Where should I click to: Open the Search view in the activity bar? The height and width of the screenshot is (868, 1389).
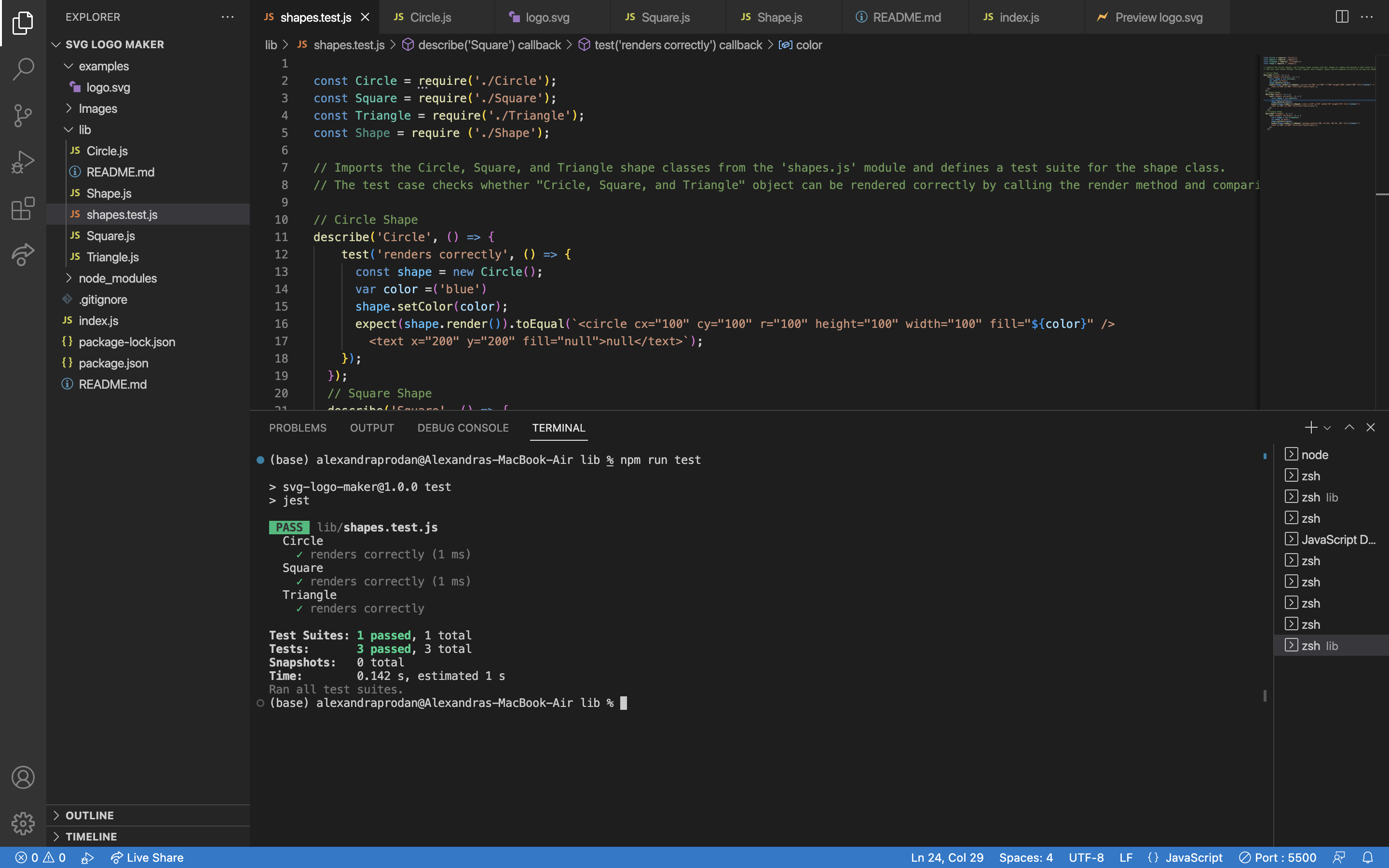22,68
